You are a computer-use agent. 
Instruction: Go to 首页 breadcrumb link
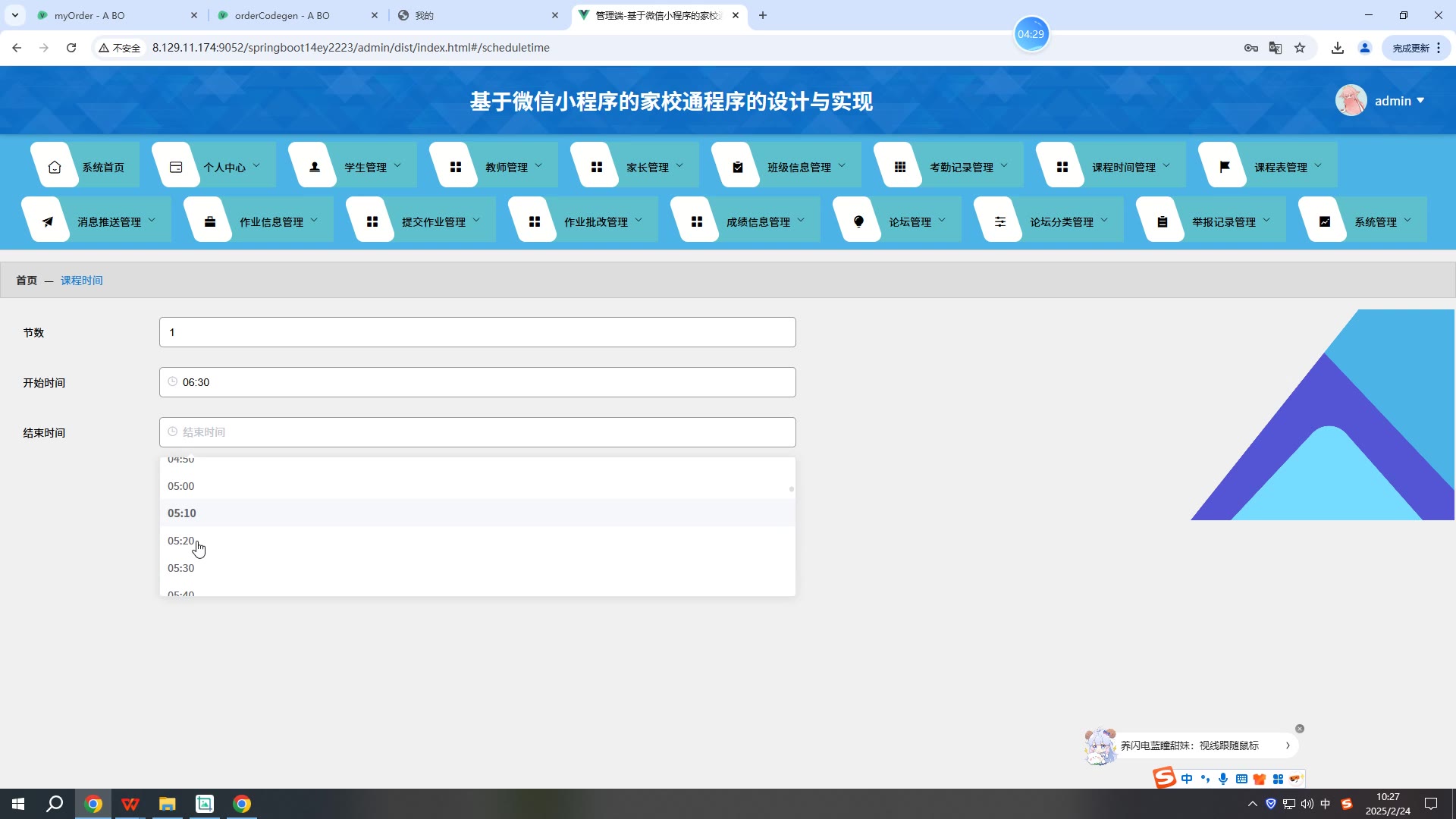coord(27,281)
